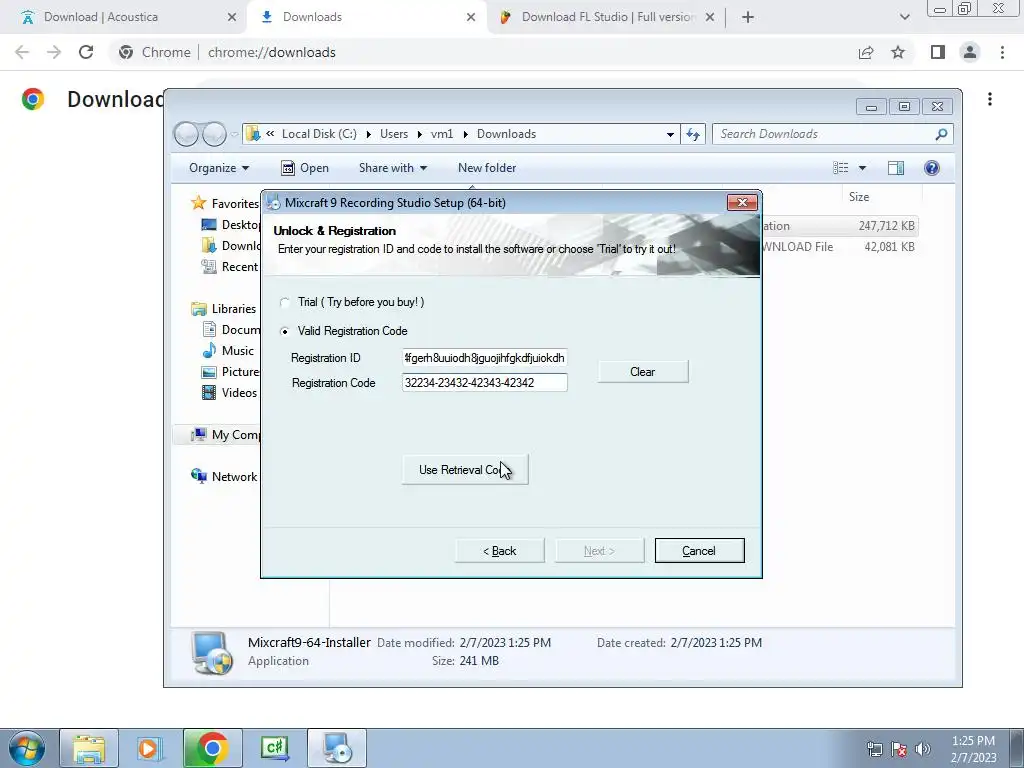Viewport: 1024px width, 768px height.
Task: Select Local Disk (C:) breadcrumb
Action: click(319, 134)
